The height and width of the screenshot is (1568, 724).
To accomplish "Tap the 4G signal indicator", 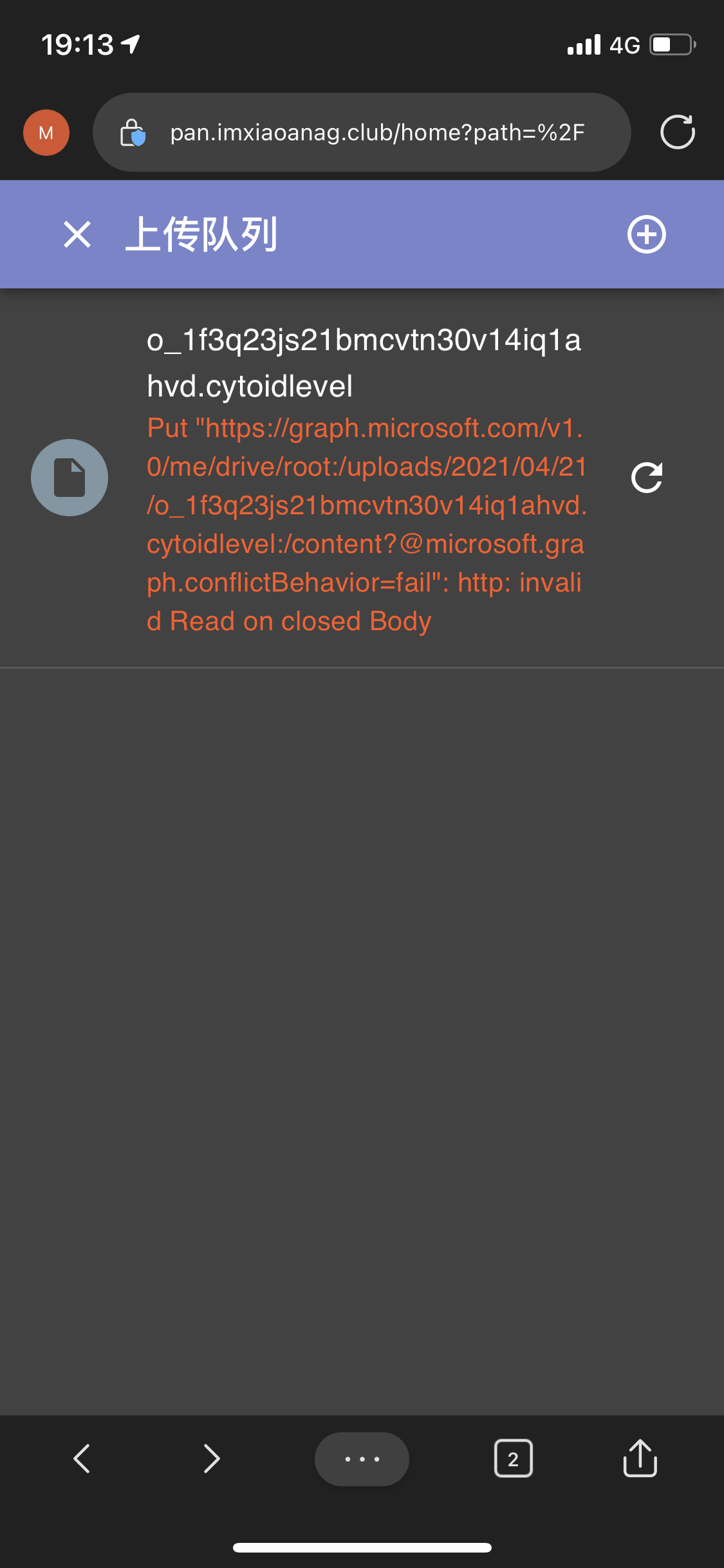I will pyautogui.click(x=604, y=45).
